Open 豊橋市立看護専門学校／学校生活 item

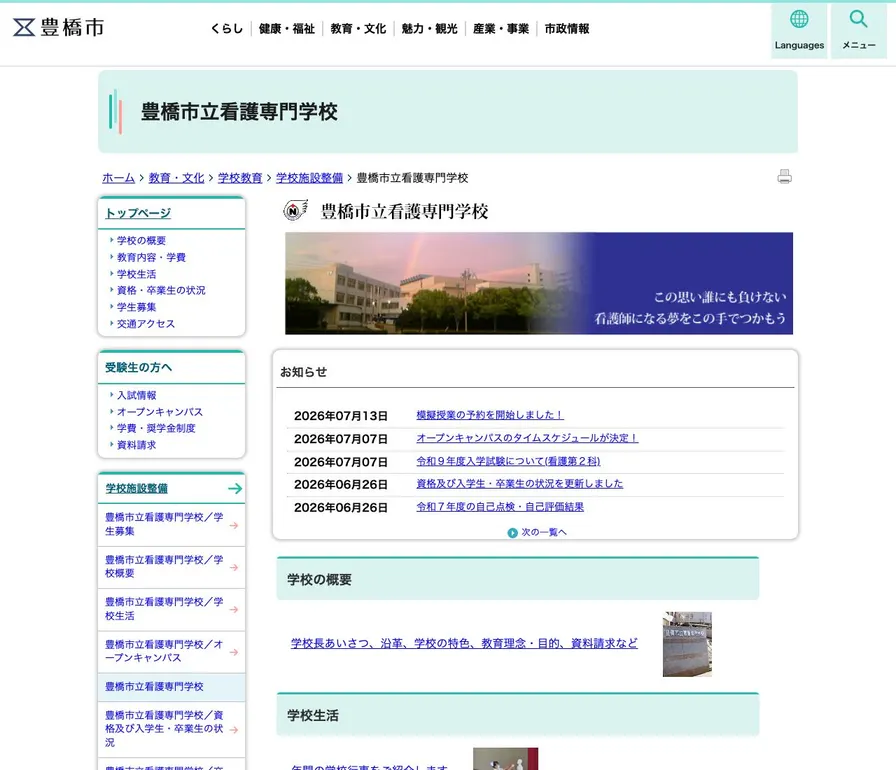pyautogui.click(x=171, y=609)
